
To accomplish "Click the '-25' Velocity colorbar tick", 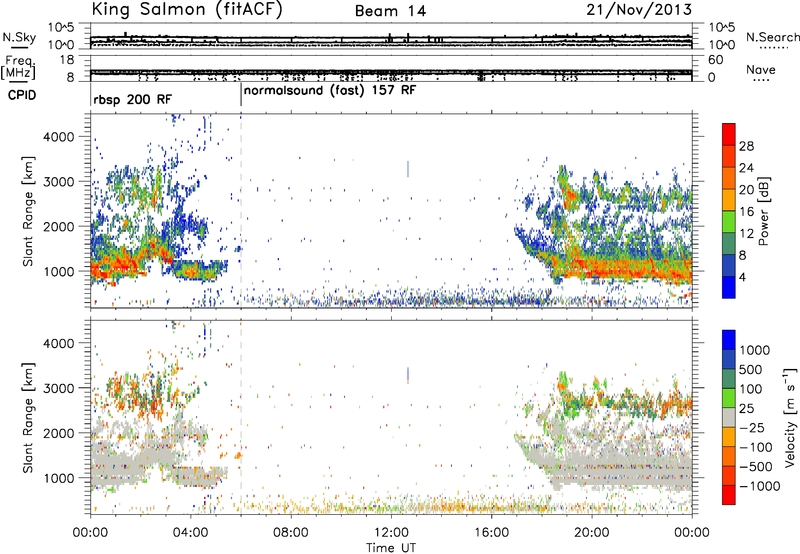I will point(752,427).
